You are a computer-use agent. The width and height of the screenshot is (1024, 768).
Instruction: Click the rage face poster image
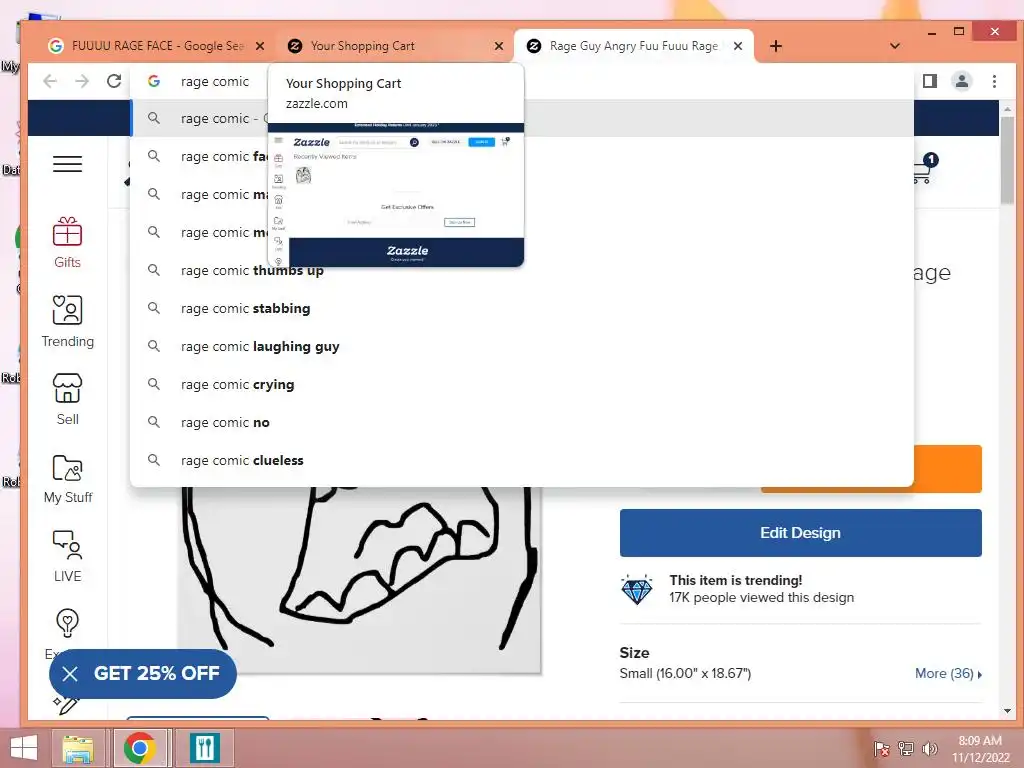pyautogui.click(x=359, y=580)
